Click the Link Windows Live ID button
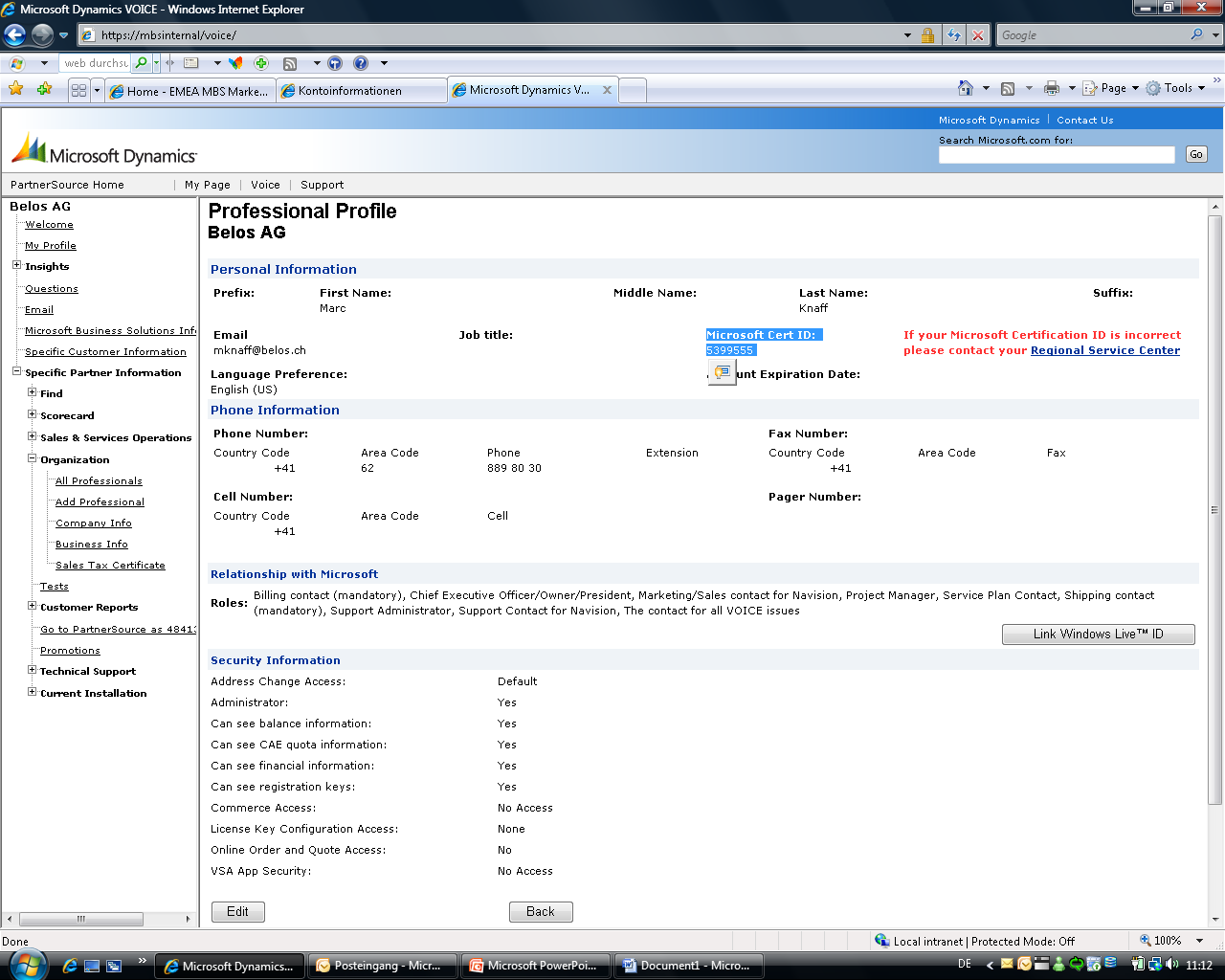Screen dimensions: 1225x980 pyautogui.click(x=1099, y=634)
